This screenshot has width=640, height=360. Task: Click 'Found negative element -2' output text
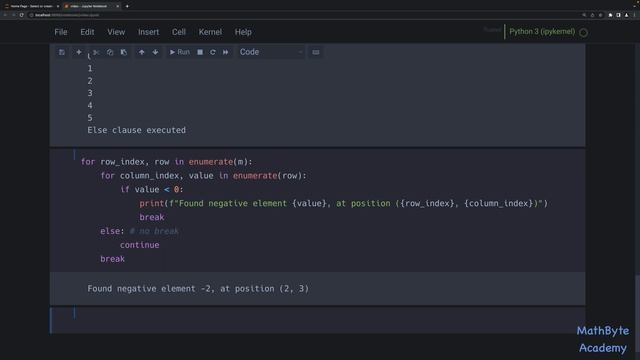pos(198,289)
